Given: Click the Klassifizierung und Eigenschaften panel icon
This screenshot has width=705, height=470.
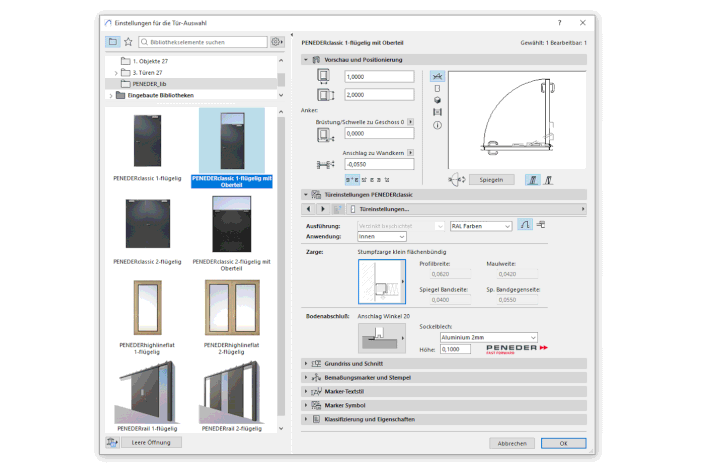Looking at the screenshot, I should tap(317, 419).
